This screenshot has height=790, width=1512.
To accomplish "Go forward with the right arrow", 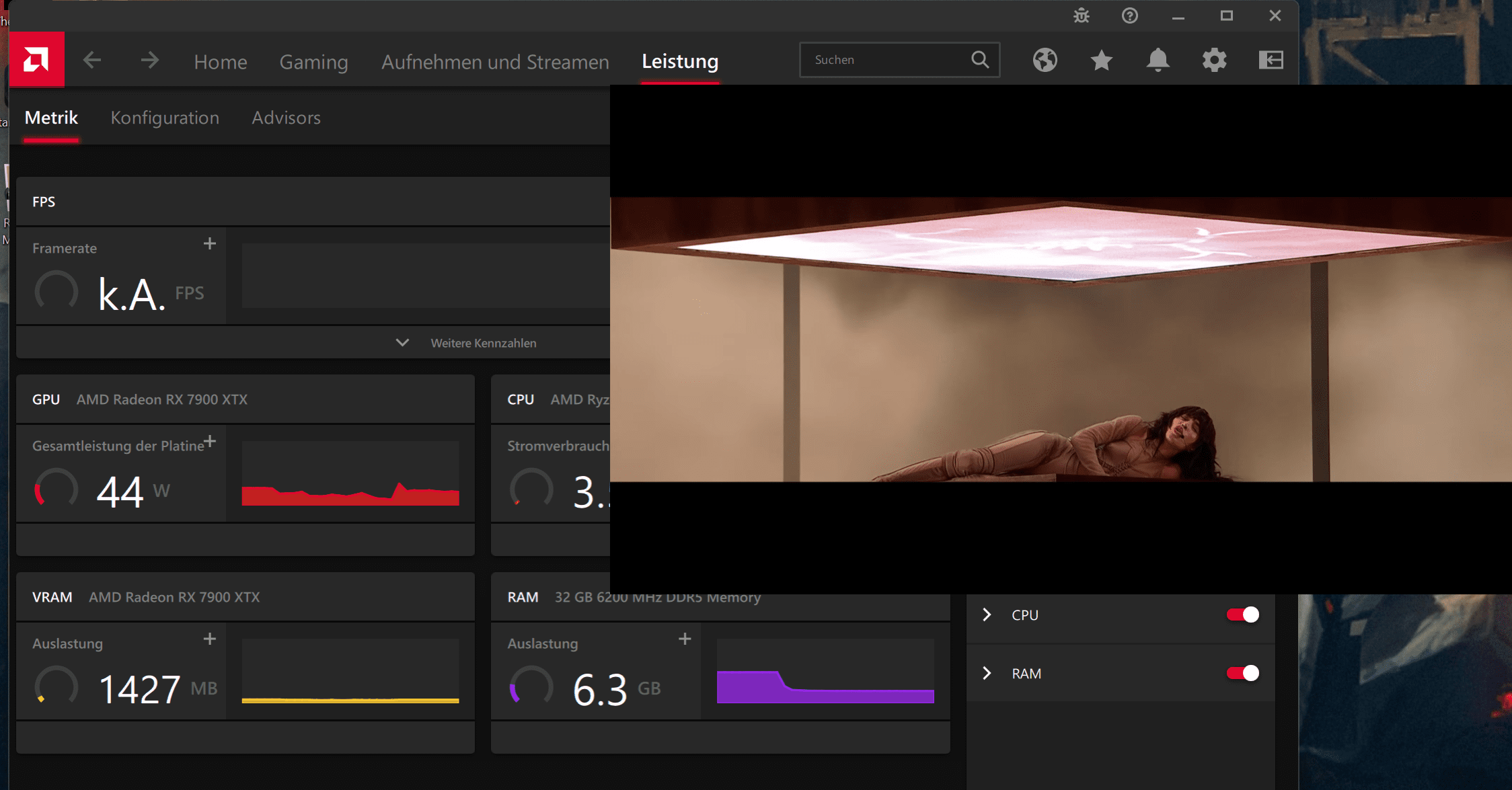I will tap(149, 61).
